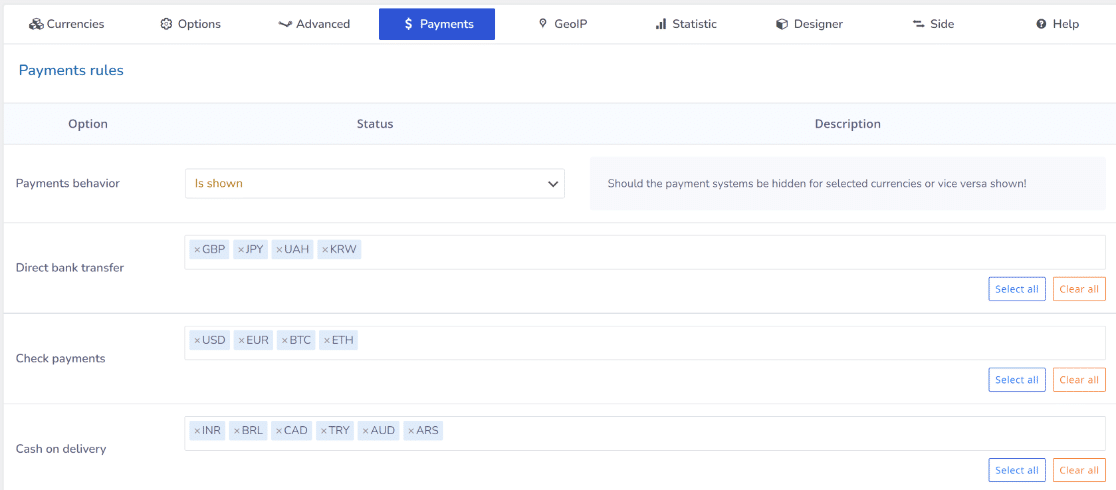1116x490 pixels.
Task: Remove AUD tag from Cash on delivery
Action: (x=366, y=431)
